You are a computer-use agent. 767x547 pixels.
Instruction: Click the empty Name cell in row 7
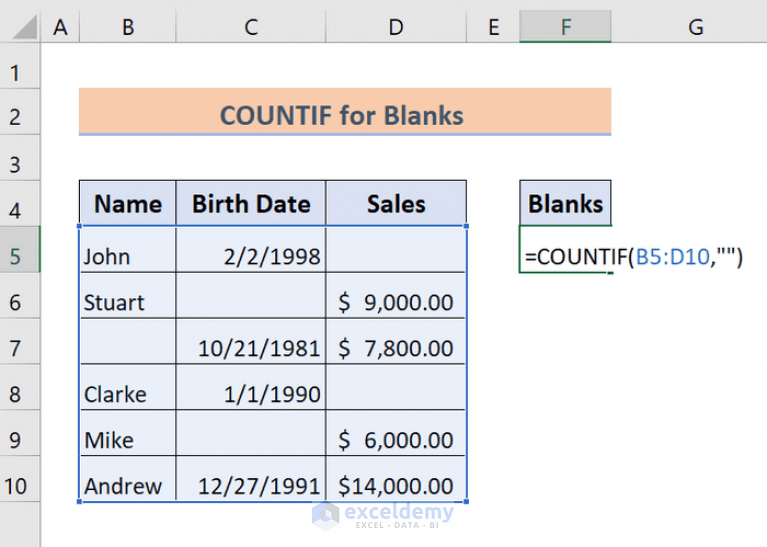coord(128,342)
